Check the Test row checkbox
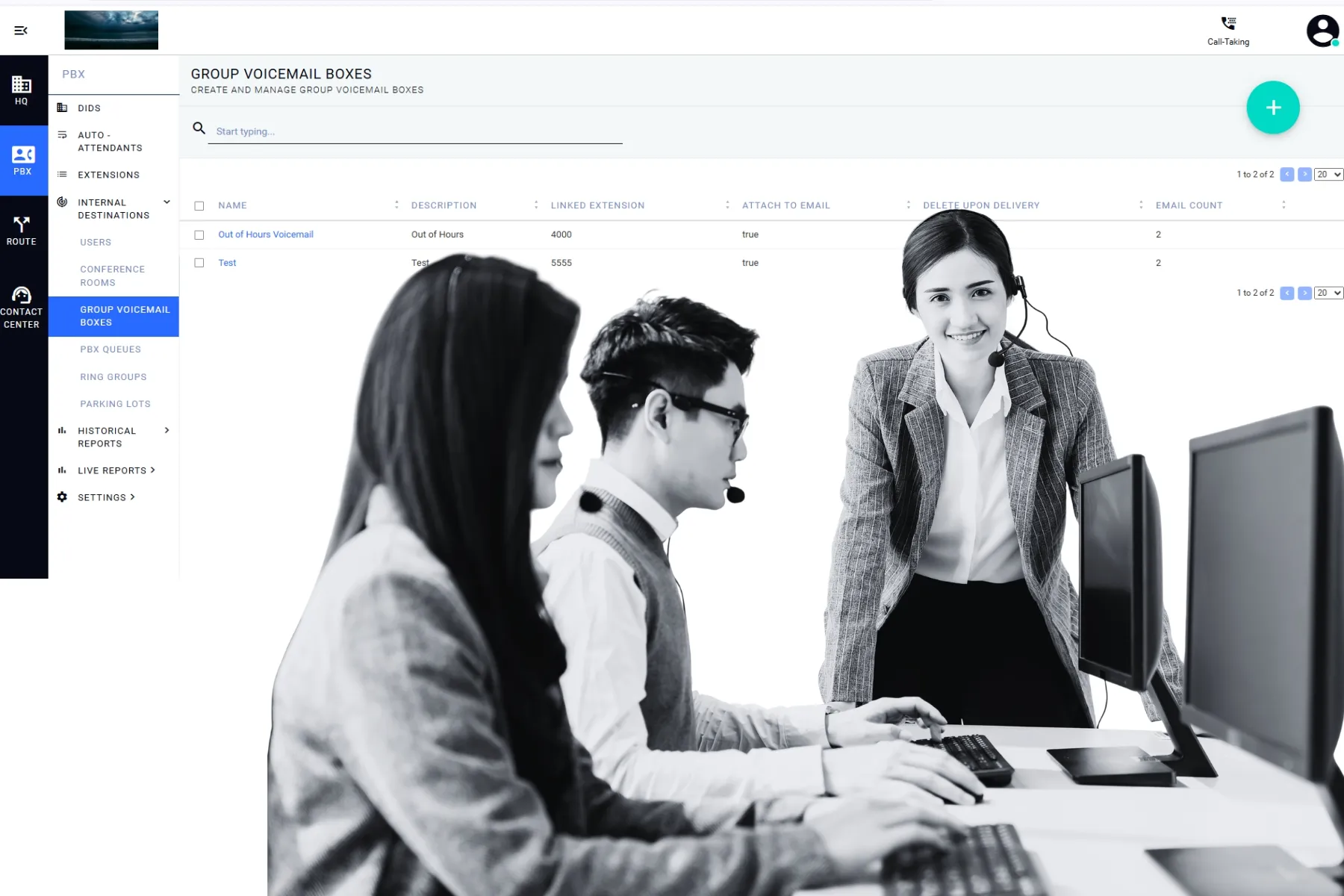 [x=199, y=263]
